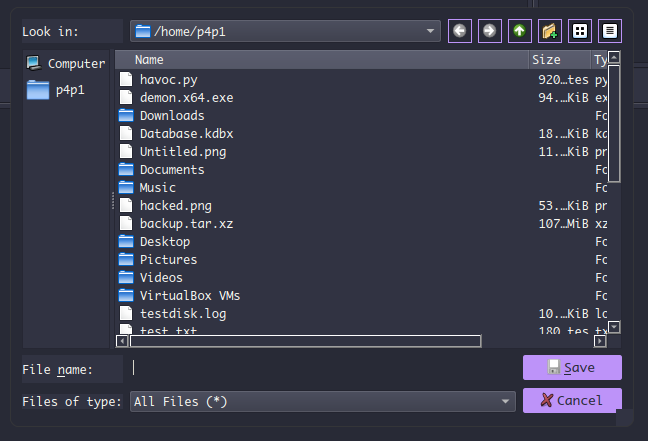Expand the Look in path dropdown
Screen dimensions: 648x441
tap(431, 31)
